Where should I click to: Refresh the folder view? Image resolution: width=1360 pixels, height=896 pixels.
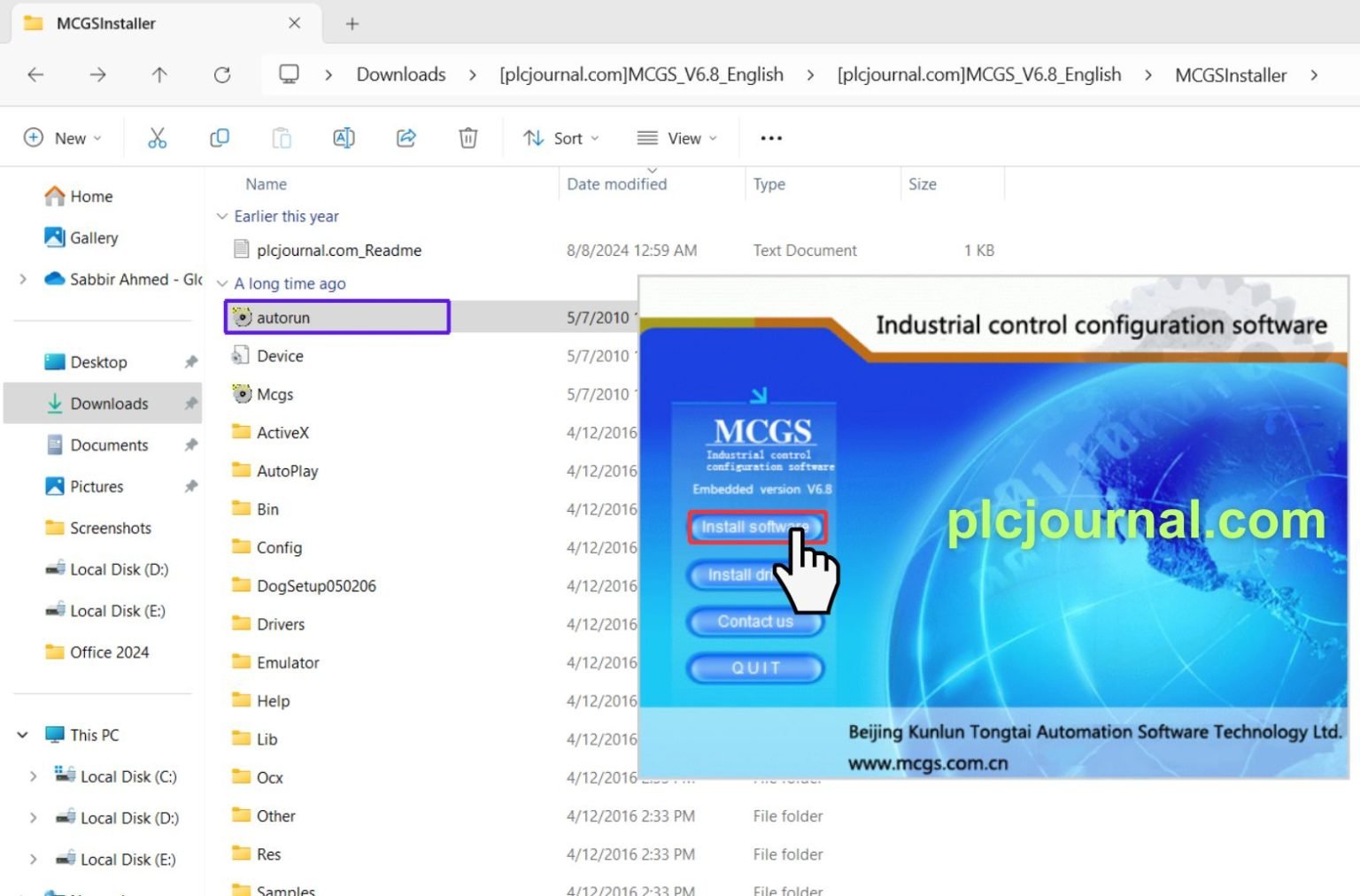(222, 74)
